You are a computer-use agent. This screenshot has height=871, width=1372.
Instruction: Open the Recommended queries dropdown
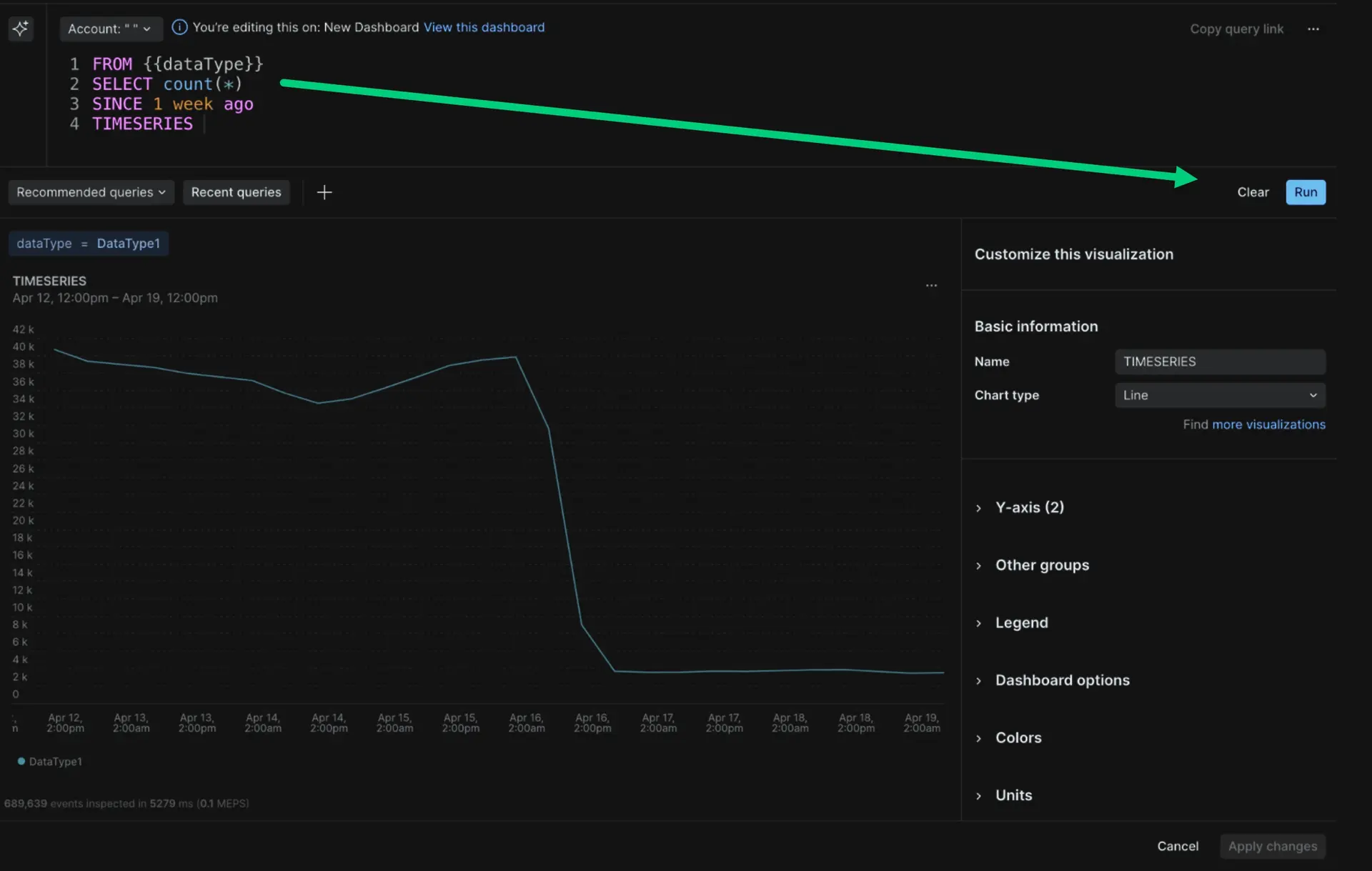click(91, 192)
